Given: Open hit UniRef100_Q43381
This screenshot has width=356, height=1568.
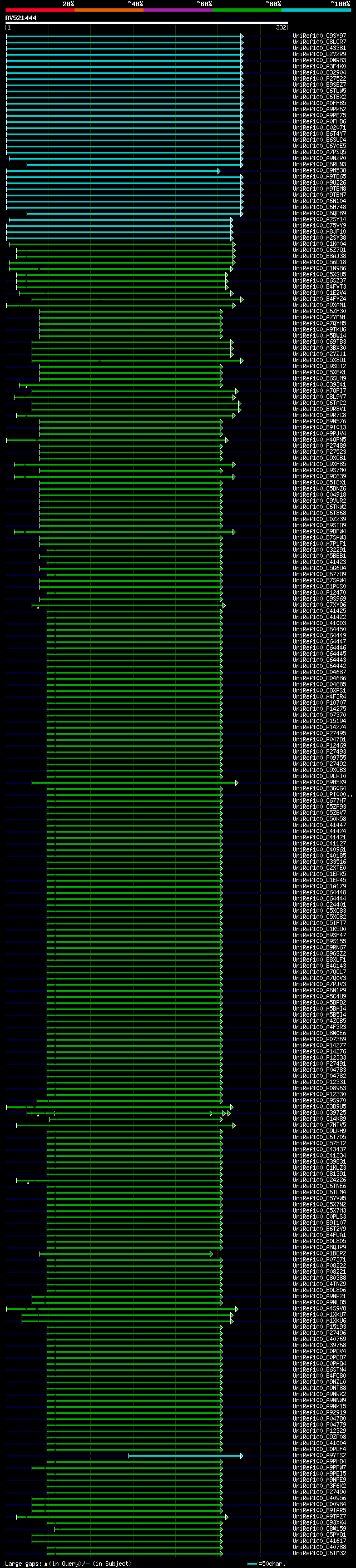Looking at the screenshot, I should click(x=319, y=48).
